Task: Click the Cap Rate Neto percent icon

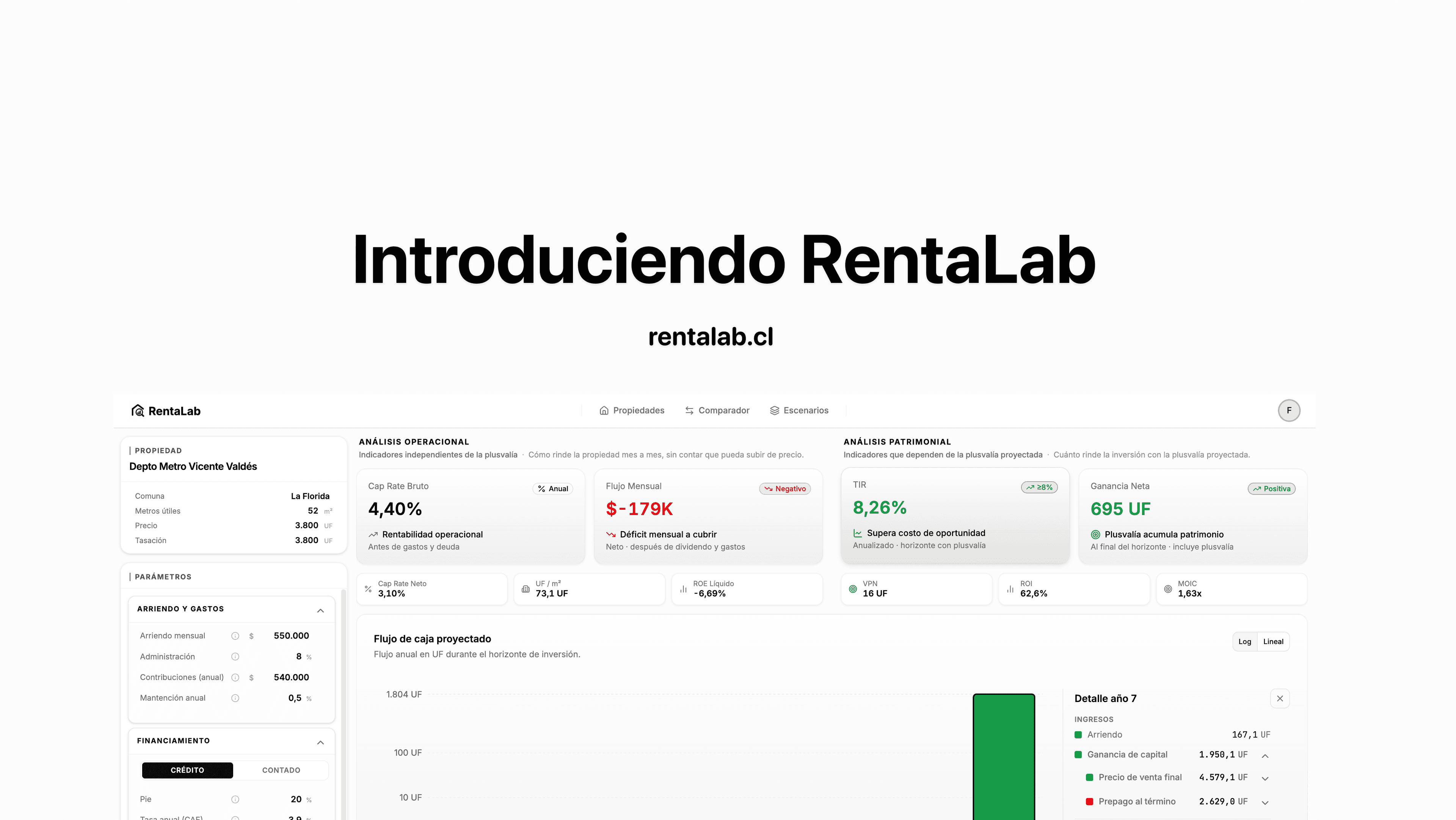Action: (x=368, y=589)
